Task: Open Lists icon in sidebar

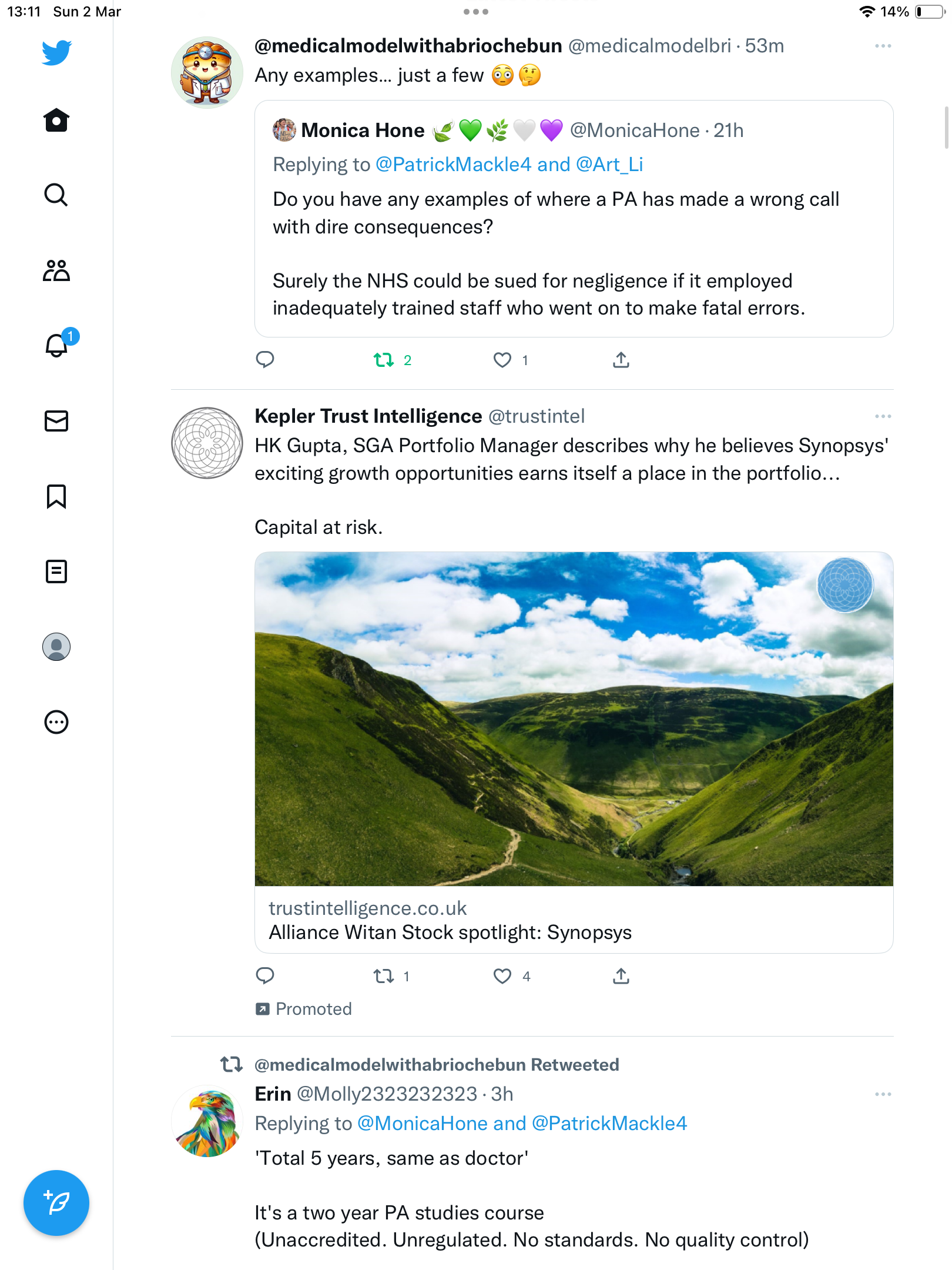Action: pyautogui.click(x=56, y=571)
